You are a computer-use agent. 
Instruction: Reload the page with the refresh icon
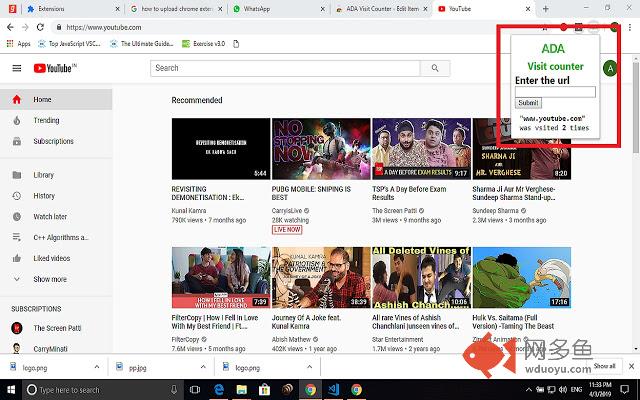(40, 27)
